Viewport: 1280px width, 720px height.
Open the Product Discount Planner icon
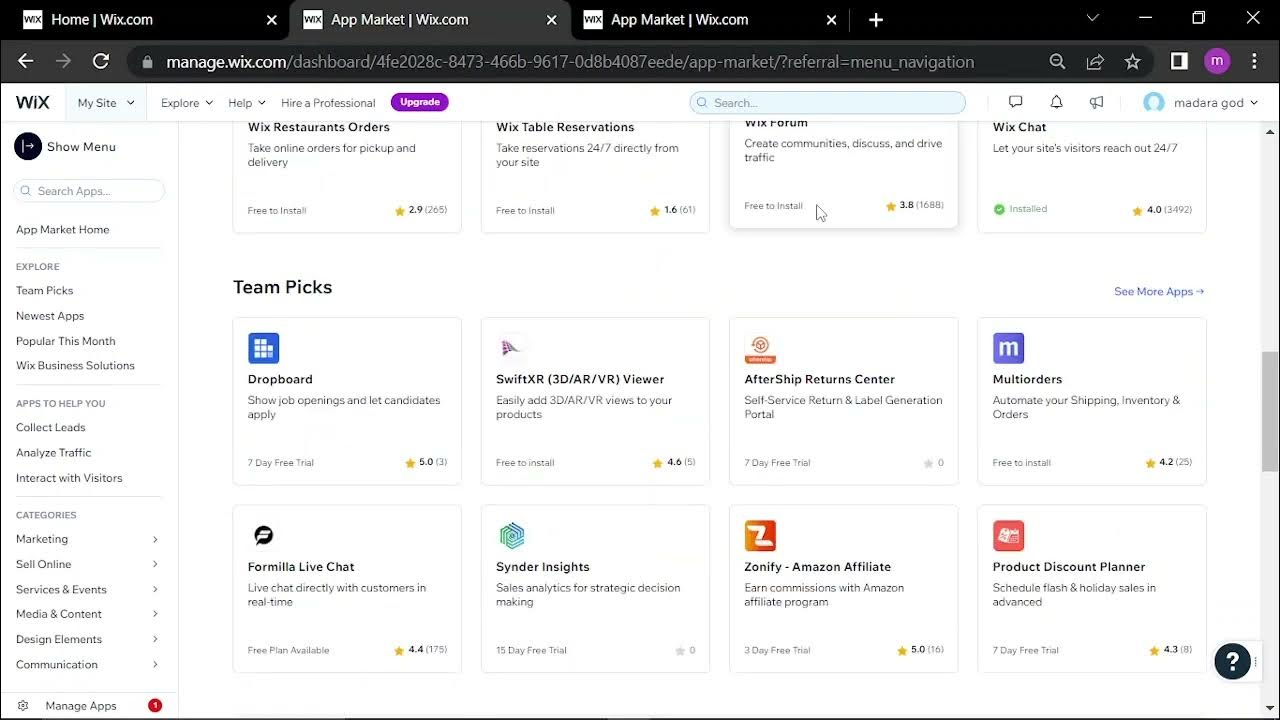coord(1008,535)
